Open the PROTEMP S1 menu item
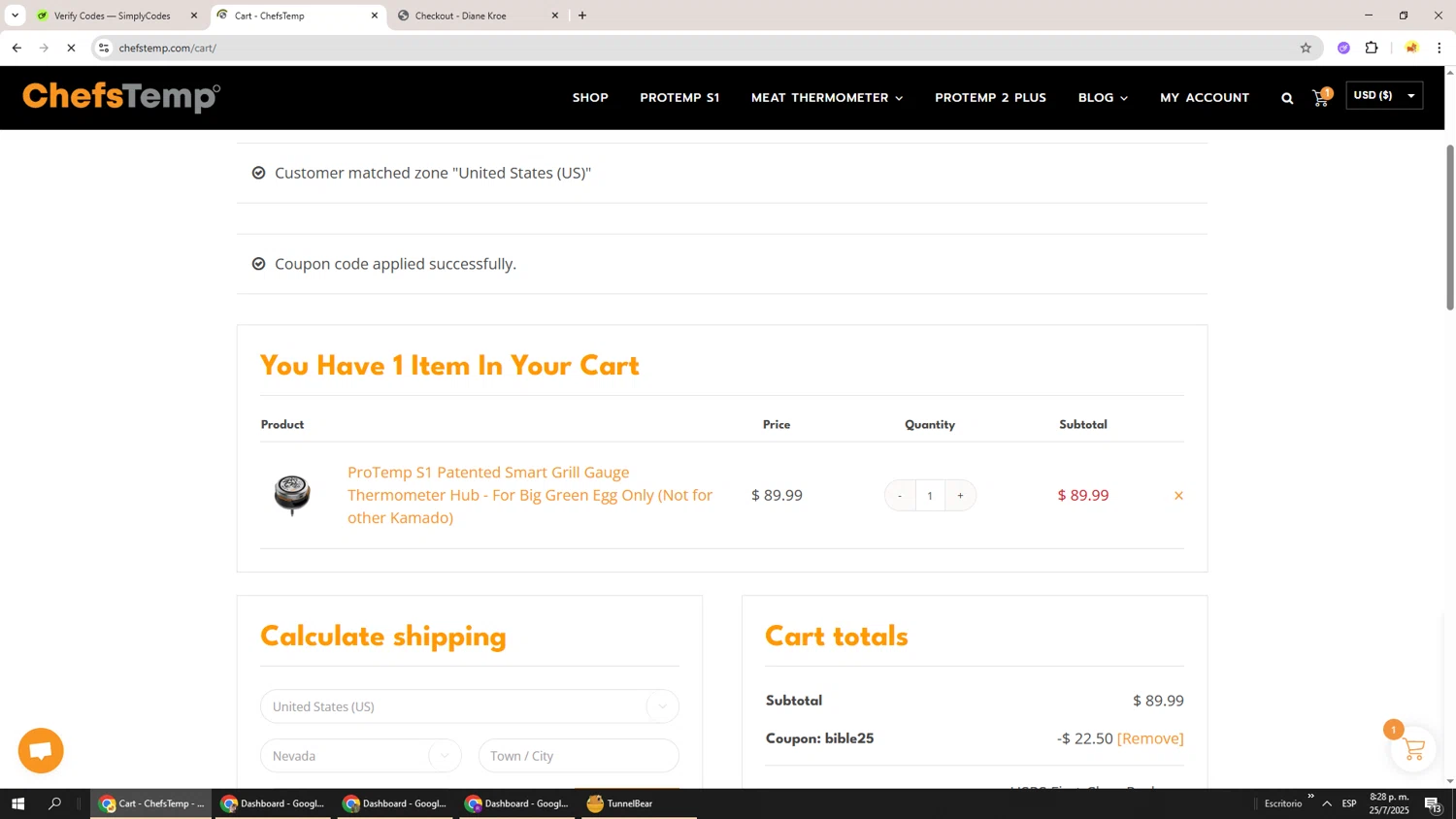 pyautogui.click(x=679, y=98)
